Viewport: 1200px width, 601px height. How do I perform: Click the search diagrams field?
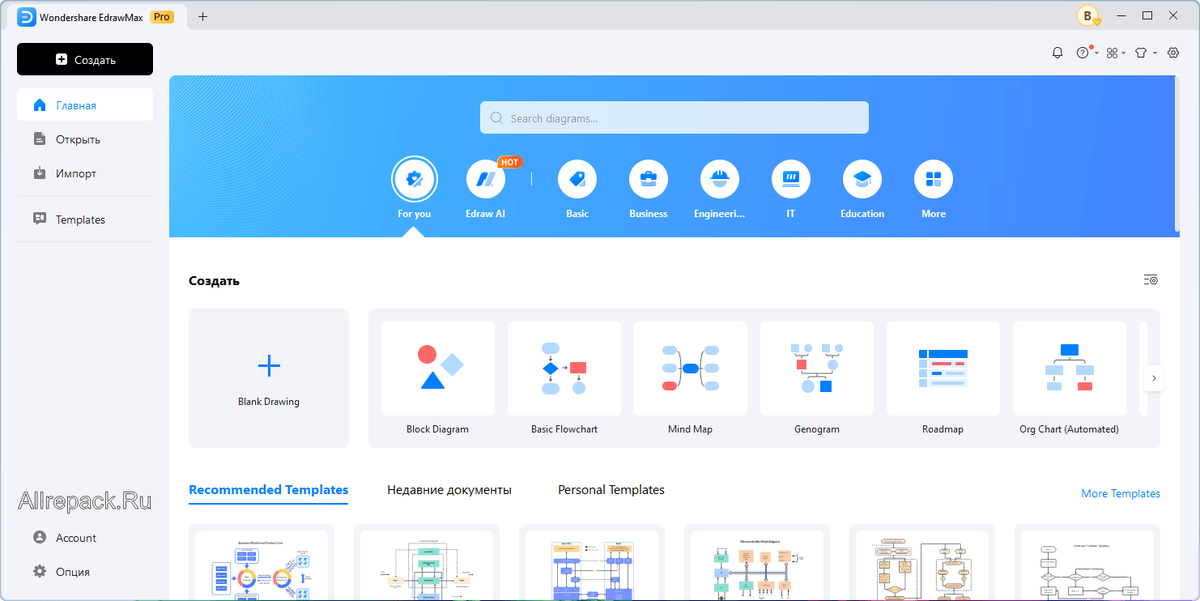(674, 118)
